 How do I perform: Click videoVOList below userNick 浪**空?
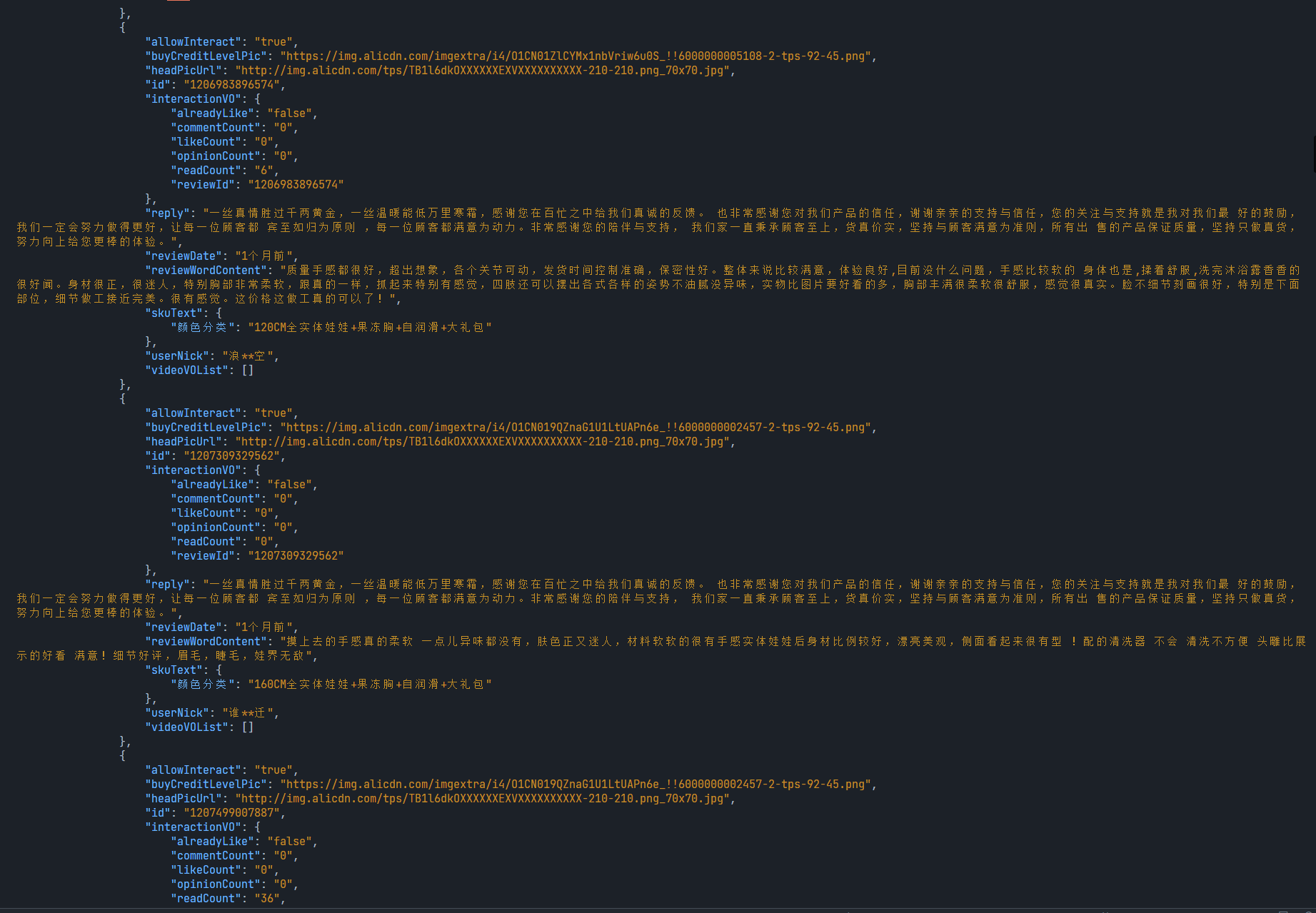[199, 370]
